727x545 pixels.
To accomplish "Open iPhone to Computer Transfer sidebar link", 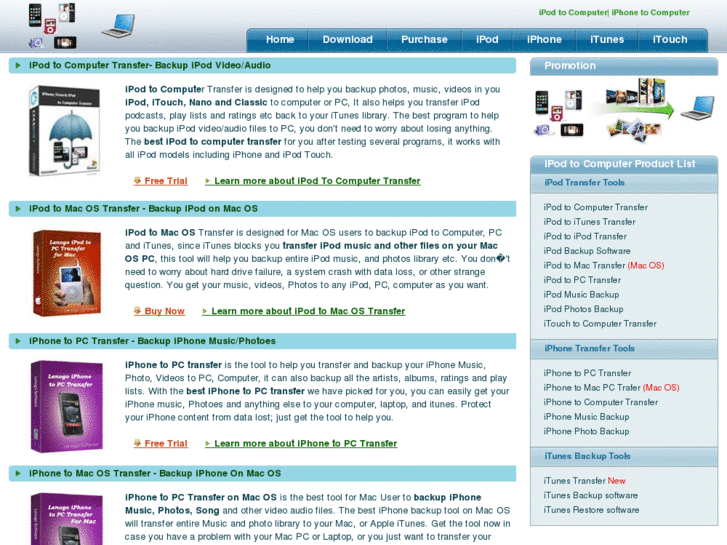I will coord(600,402).
